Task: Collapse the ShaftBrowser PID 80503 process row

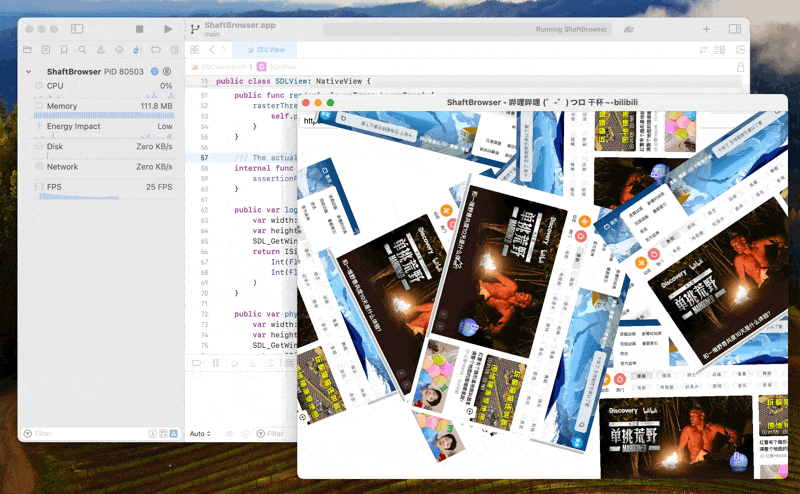Action: pyautogui.click(x=29, y=71)
